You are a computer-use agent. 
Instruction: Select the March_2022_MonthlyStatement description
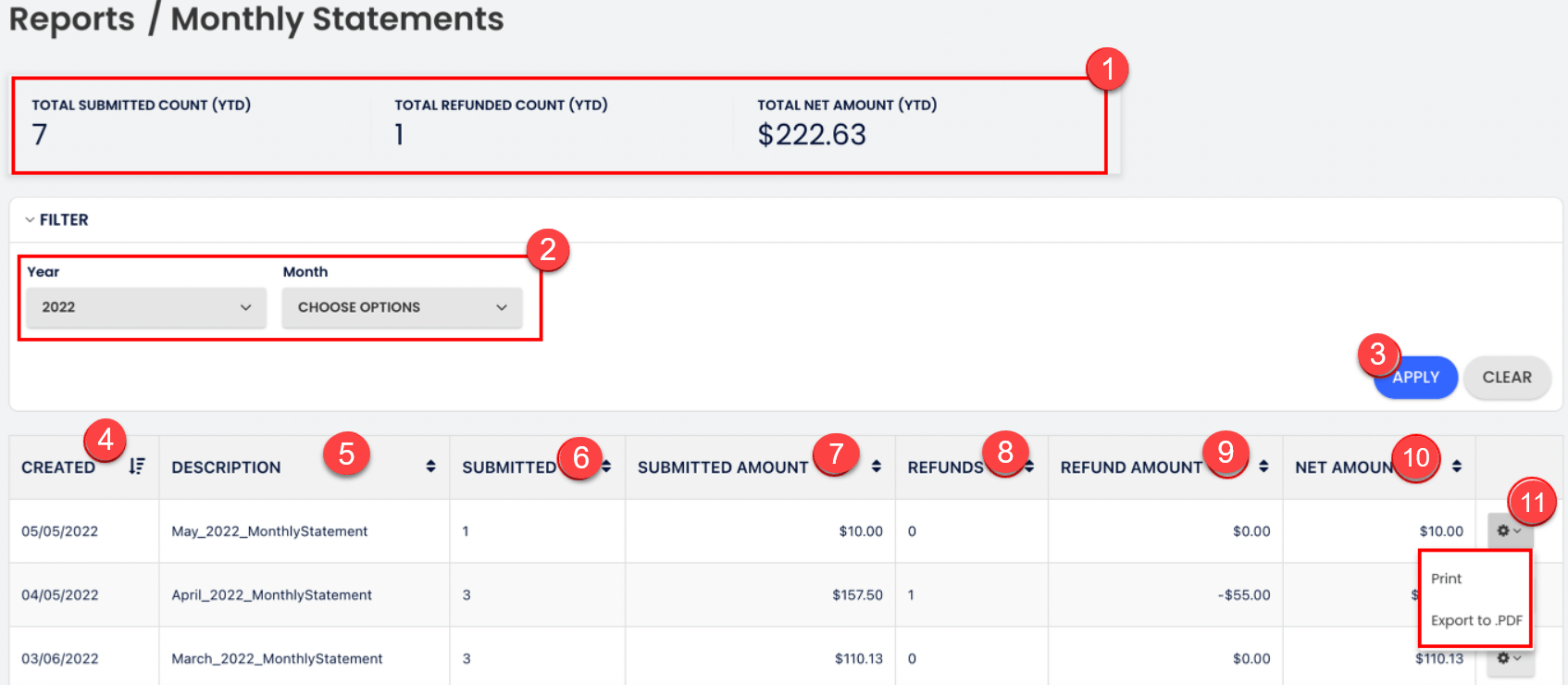pyautogui.click(x=277, y=658)
